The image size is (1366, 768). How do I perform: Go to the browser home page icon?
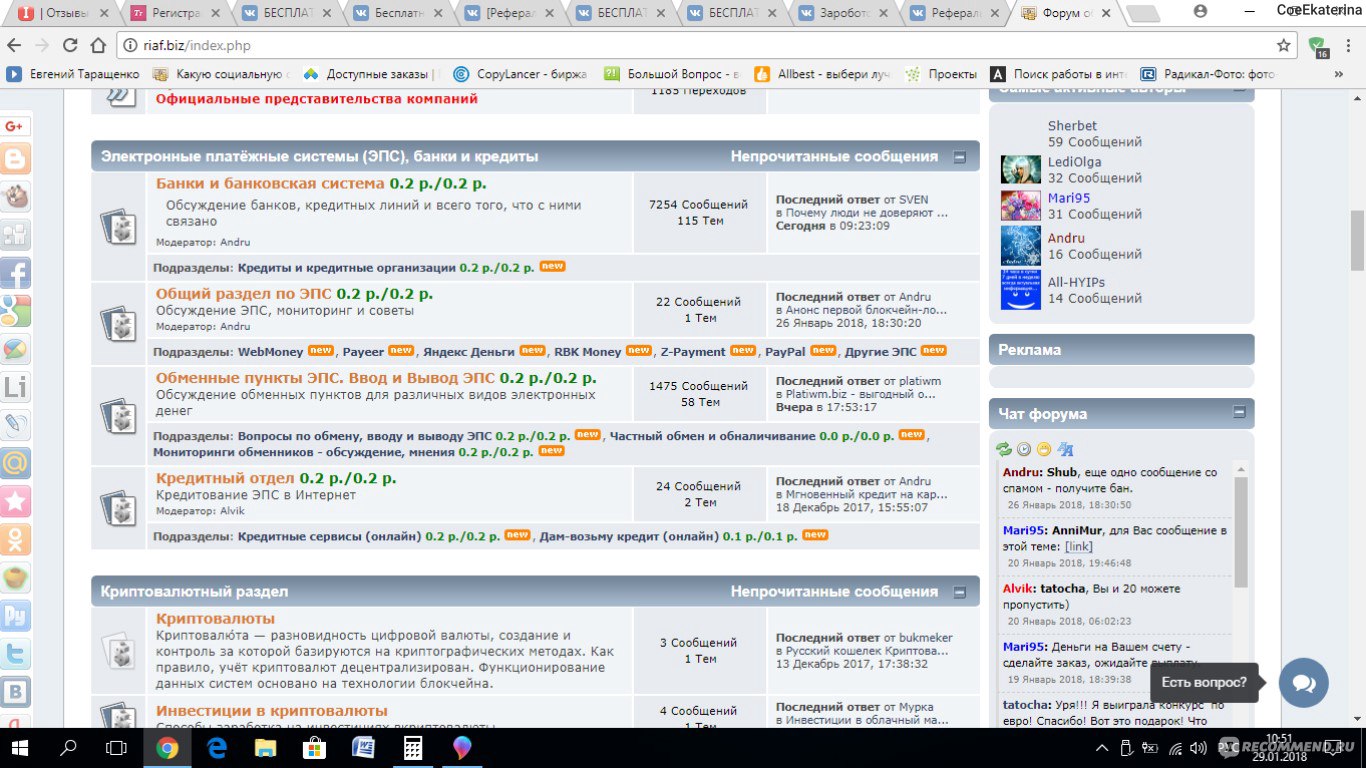pos(98,45)
